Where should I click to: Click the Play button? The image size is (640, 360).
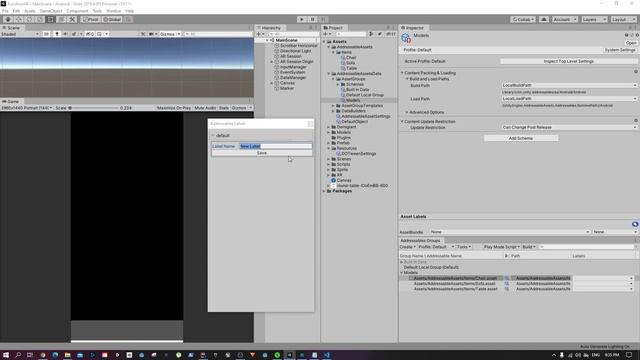click(302, 20)
